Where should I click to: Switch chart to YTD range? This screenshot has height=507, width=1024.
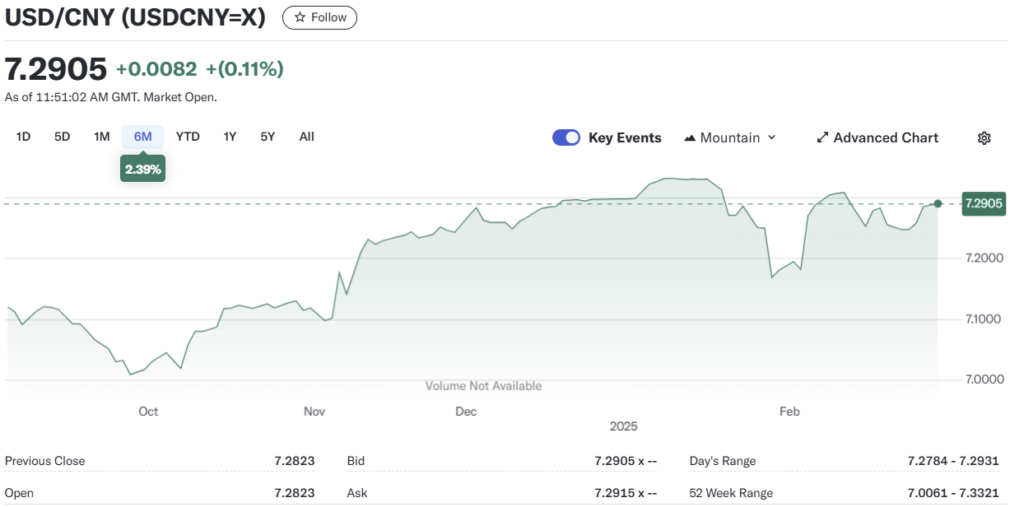188,137
